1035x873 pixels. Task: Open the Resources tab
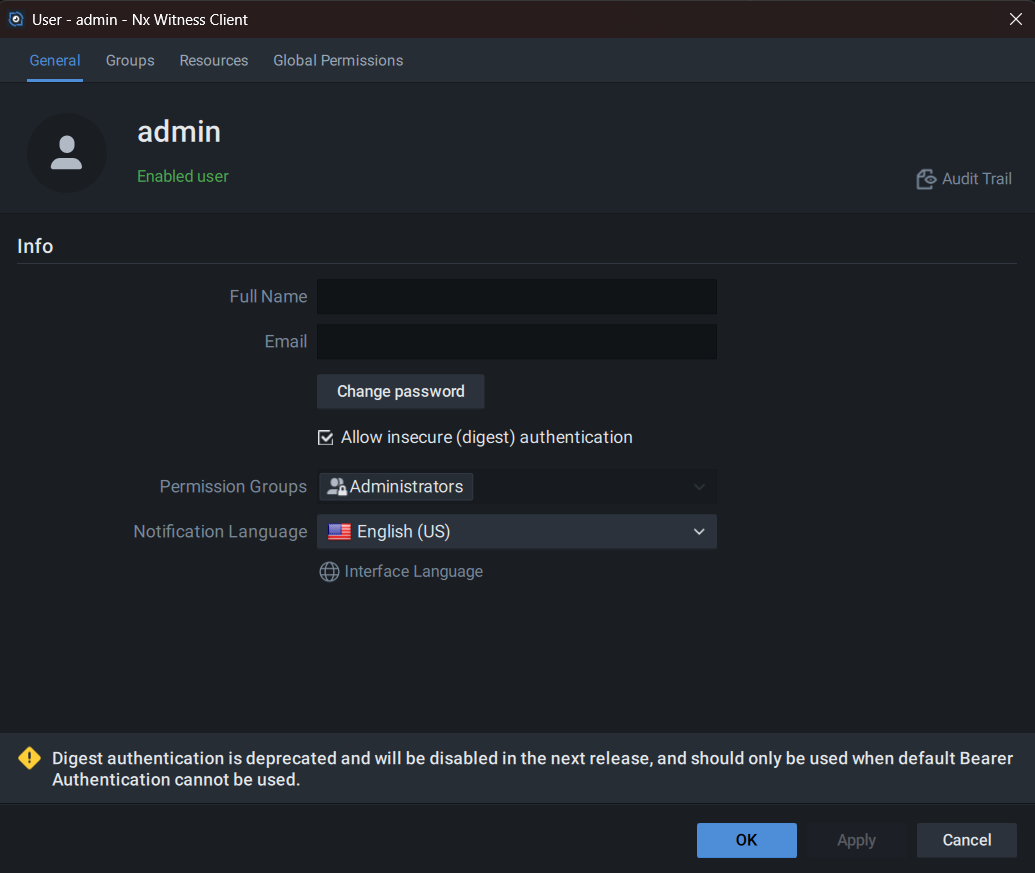point(214,61)
